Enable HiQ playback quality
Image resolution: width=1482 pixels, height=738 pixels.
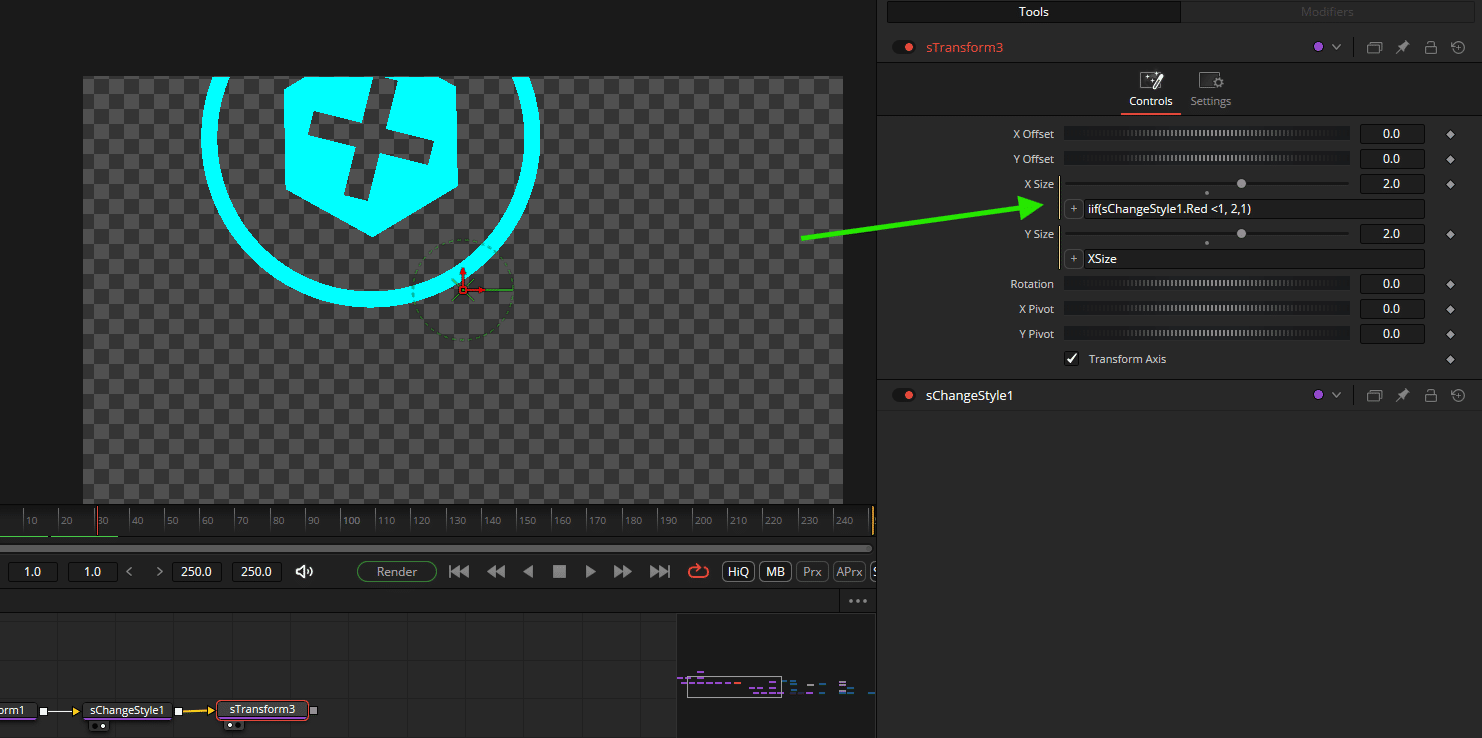click(738, 571)
